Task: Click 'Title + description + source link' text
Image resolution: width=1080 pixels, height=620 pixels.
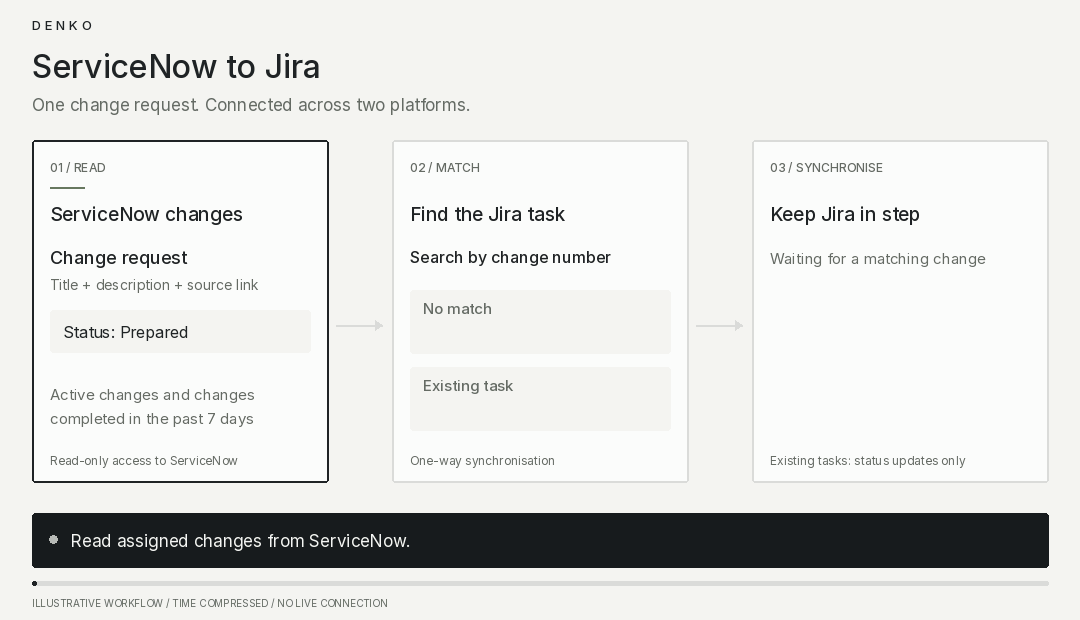Action: [x=154, y=285]
